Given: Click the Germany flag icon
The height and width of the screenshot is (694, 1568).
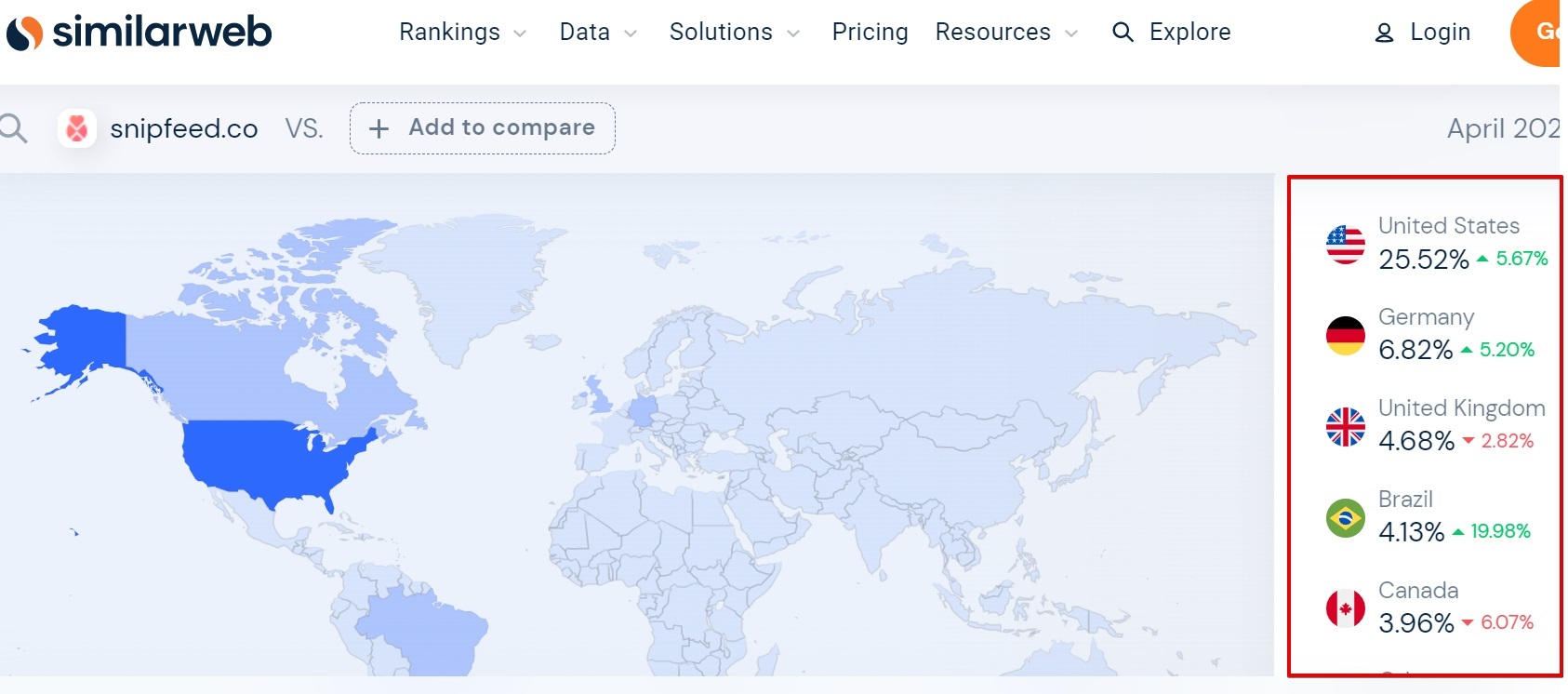Looking at the screenshot, I should coord(1346,336).
